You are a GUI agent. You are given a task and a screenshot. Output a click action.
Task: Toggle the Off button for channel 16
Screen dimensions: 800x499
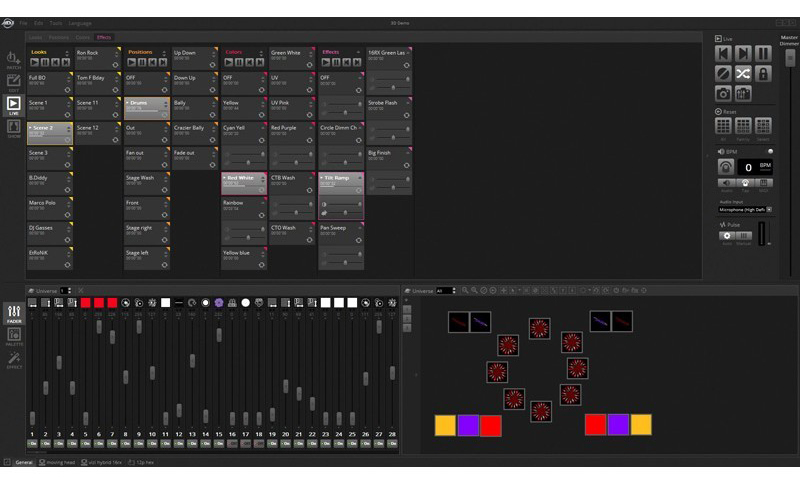coord(232,443)
